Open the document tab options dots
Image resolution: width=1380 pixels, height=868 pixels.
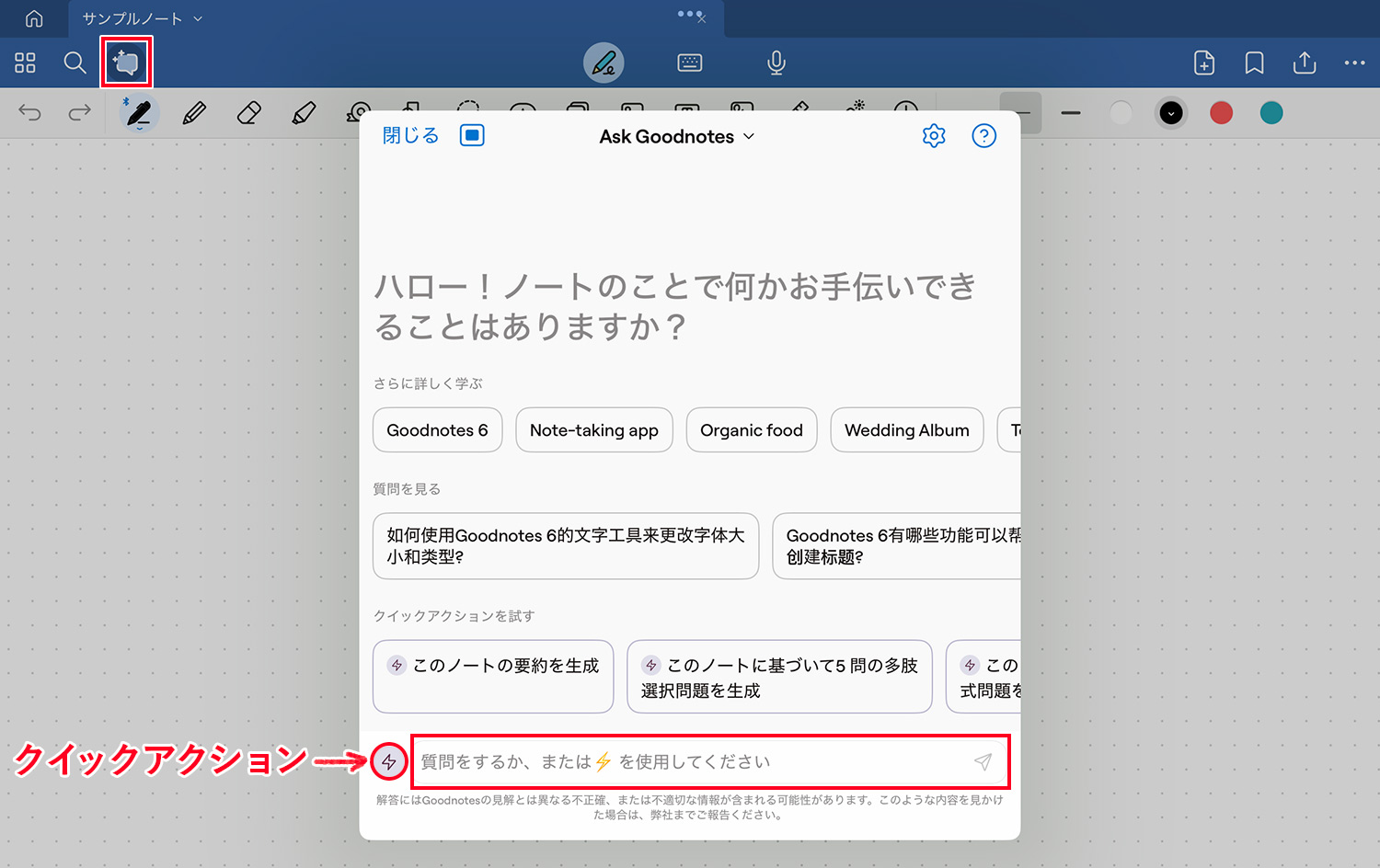pos(691,15)
